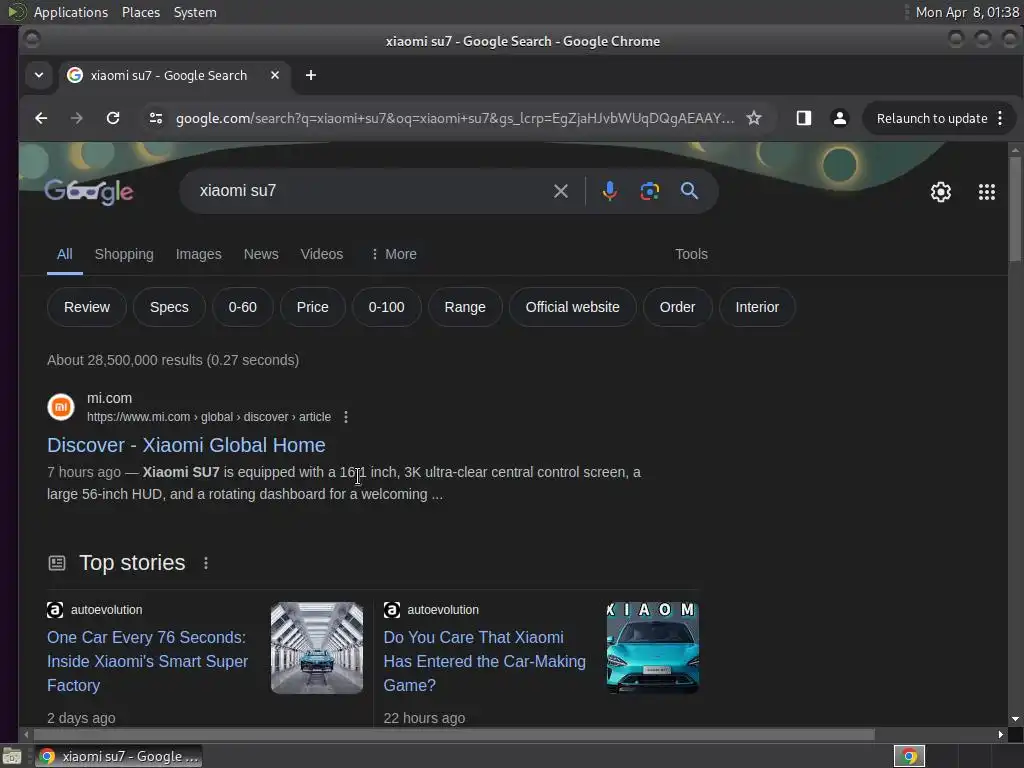Image resolution: width=1024 pixels, height=768 pixels.
Task: Click the address bar URL
Action: coord(455,118)
